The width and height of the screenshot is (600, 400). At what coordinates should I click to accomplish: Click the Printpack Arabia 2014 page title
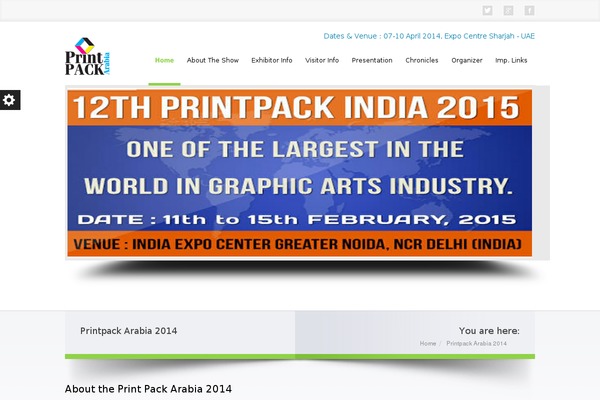(129, 331)
